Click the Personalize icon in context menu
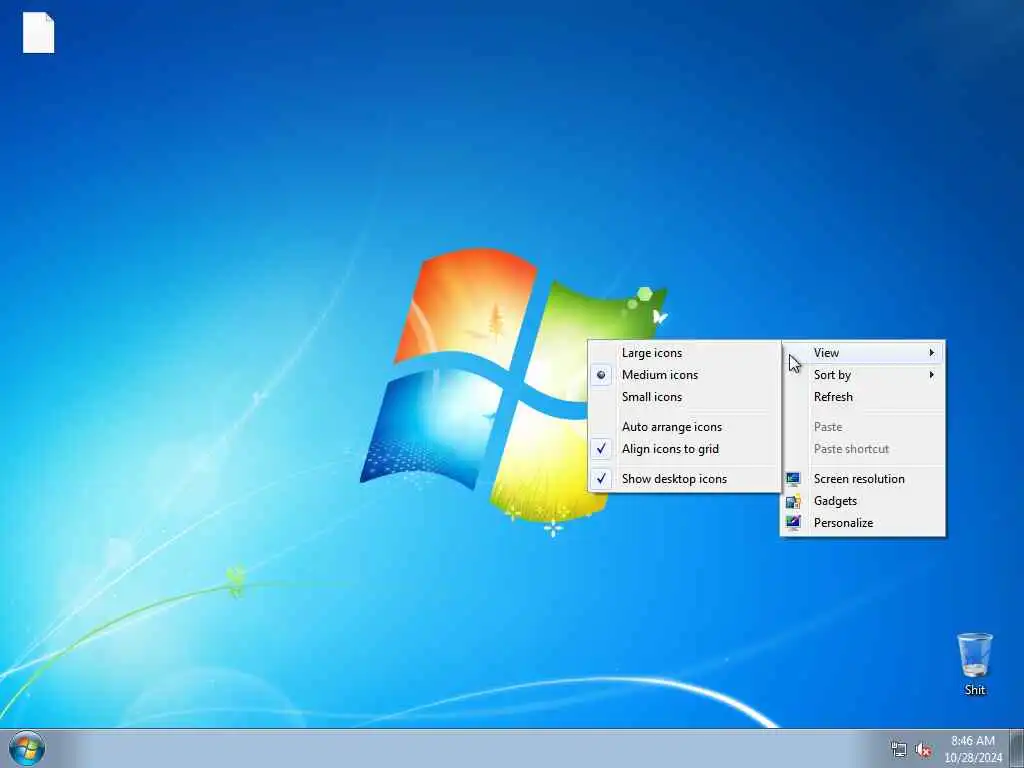Screen dimensions: 1024x768 793,522
